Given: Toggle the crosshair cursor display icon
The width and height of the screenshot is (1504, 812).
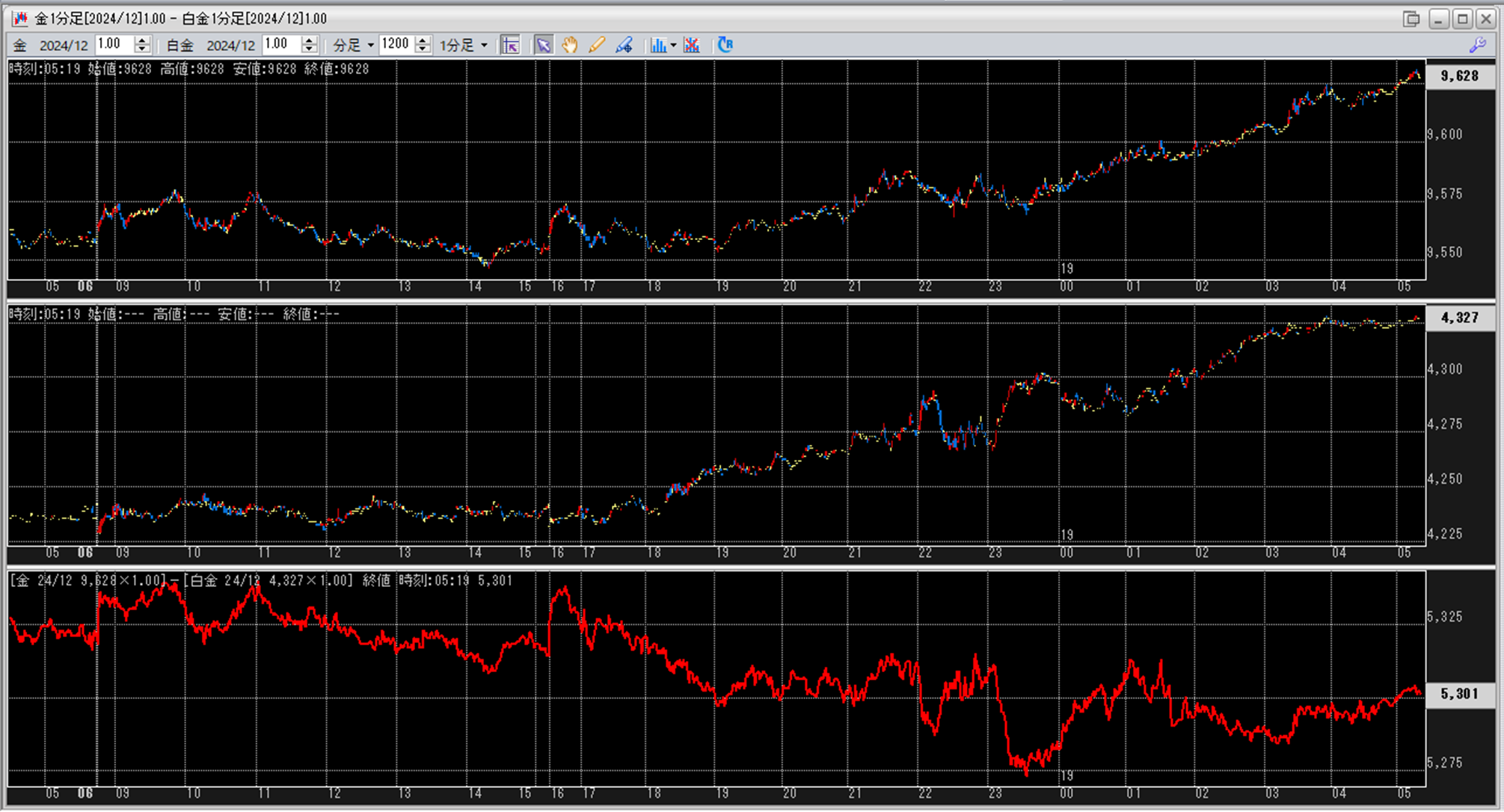Looking at the screenshot, I should pyautogui.click(x=510, y=46).
